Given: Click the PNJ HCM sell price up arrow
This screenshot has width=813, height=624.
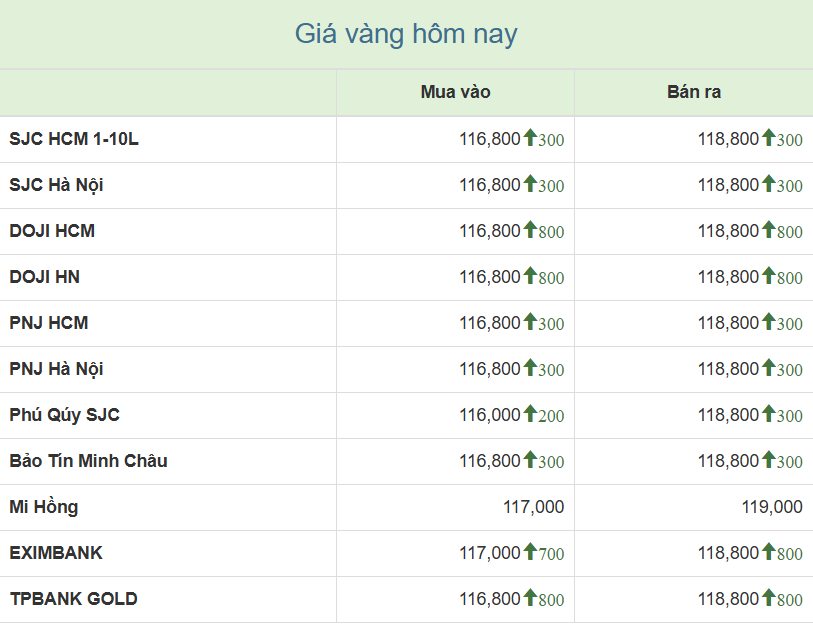Looking at the screenshot, I should click(768, 322).
